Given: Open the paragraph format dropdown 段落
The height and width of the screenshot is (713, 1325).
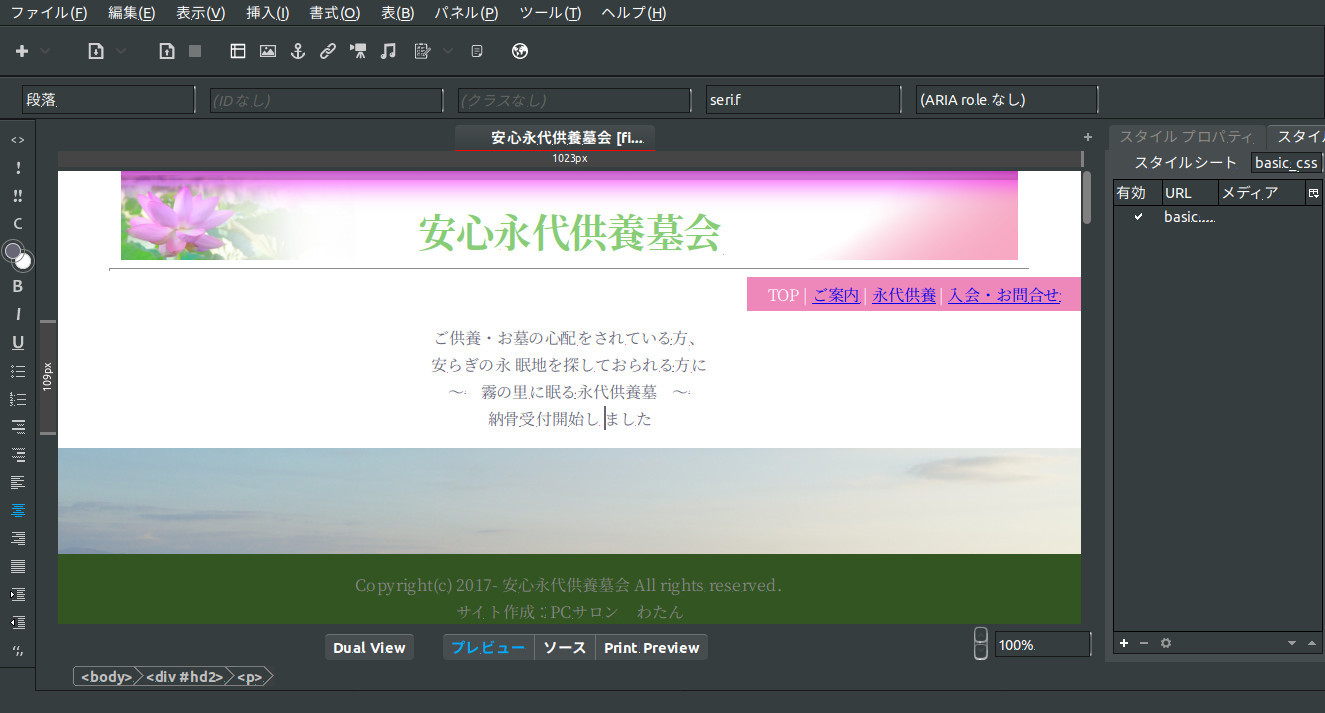Looking at the screenshot, I should 108,100.
